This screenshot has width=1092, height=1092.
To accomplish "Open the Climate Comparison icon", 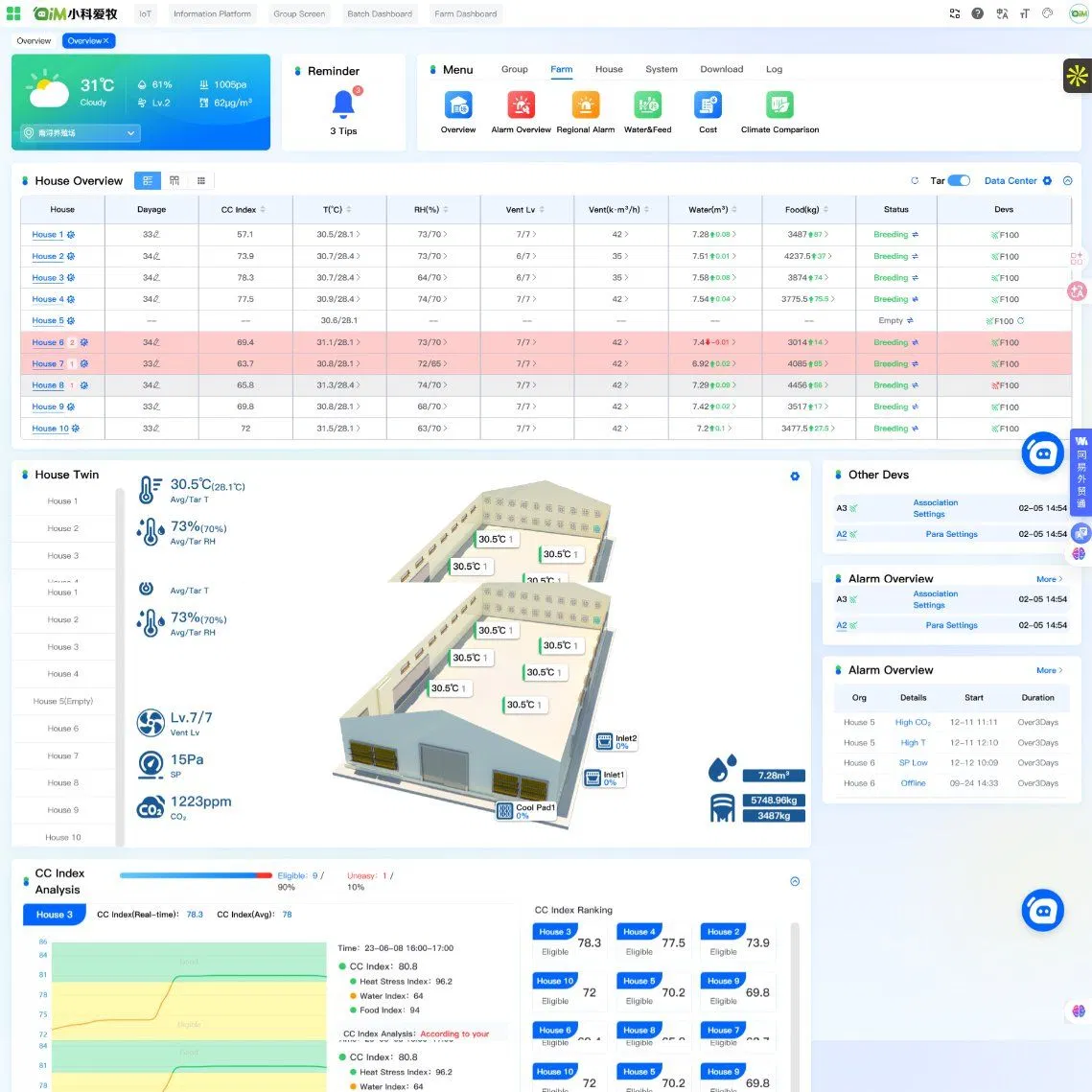I will coord(778,105).
